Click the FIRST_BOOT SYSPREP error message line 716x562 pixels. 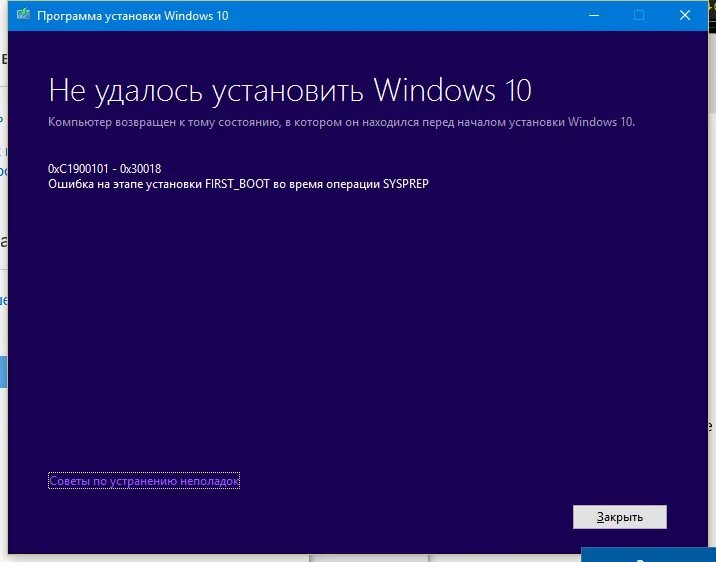(238, 184)
